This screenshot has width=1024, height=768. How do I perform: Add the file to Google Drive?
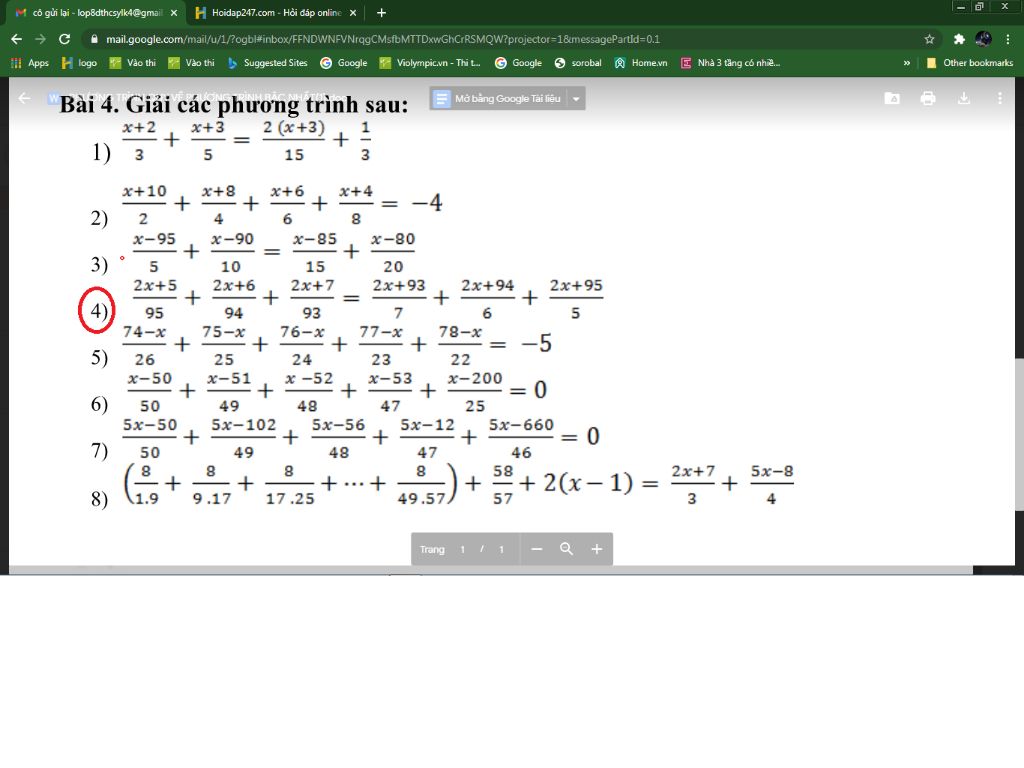(891, 99)
